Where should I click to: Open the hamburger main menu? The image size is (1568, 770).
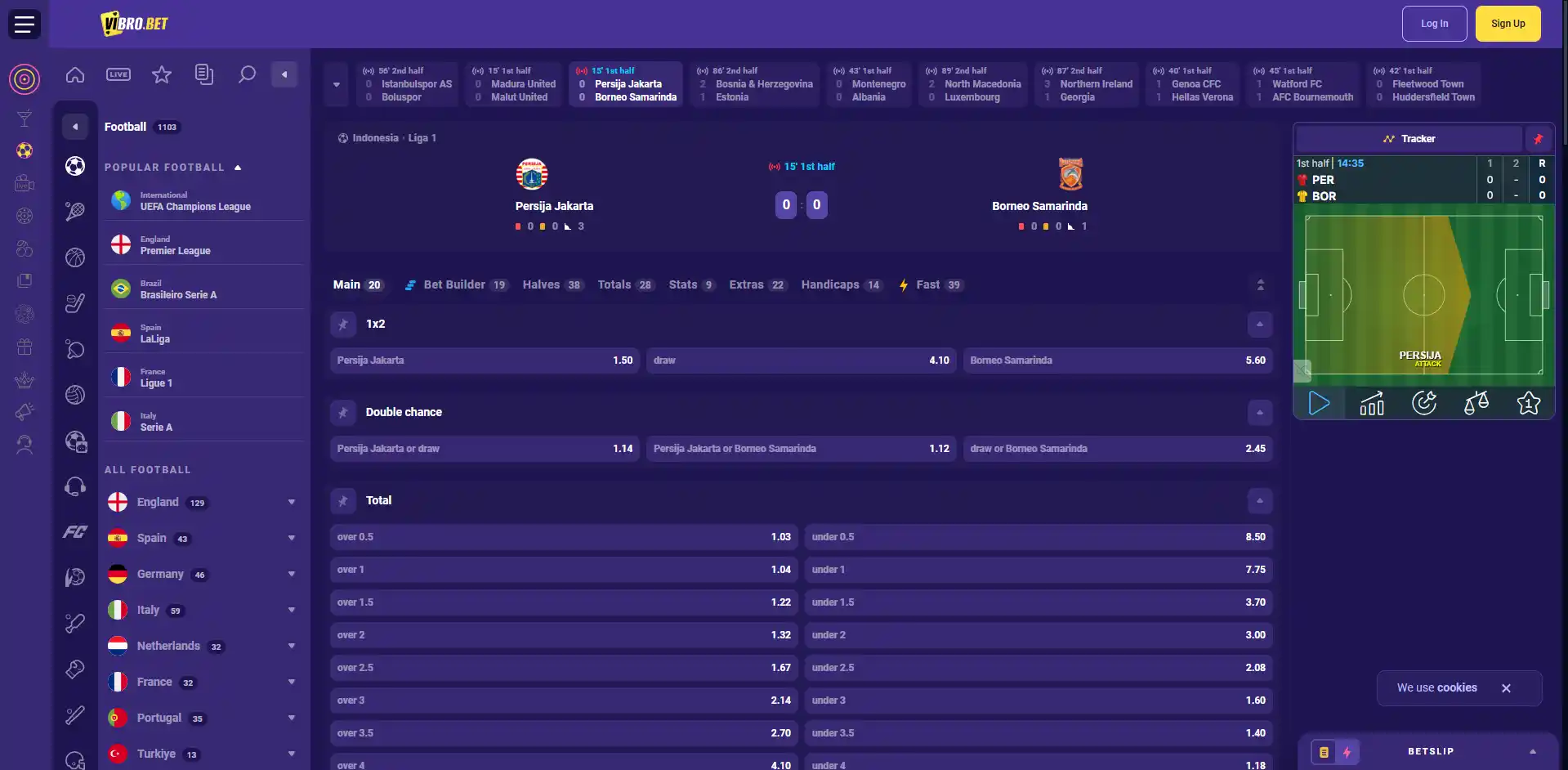click(25, 24)
